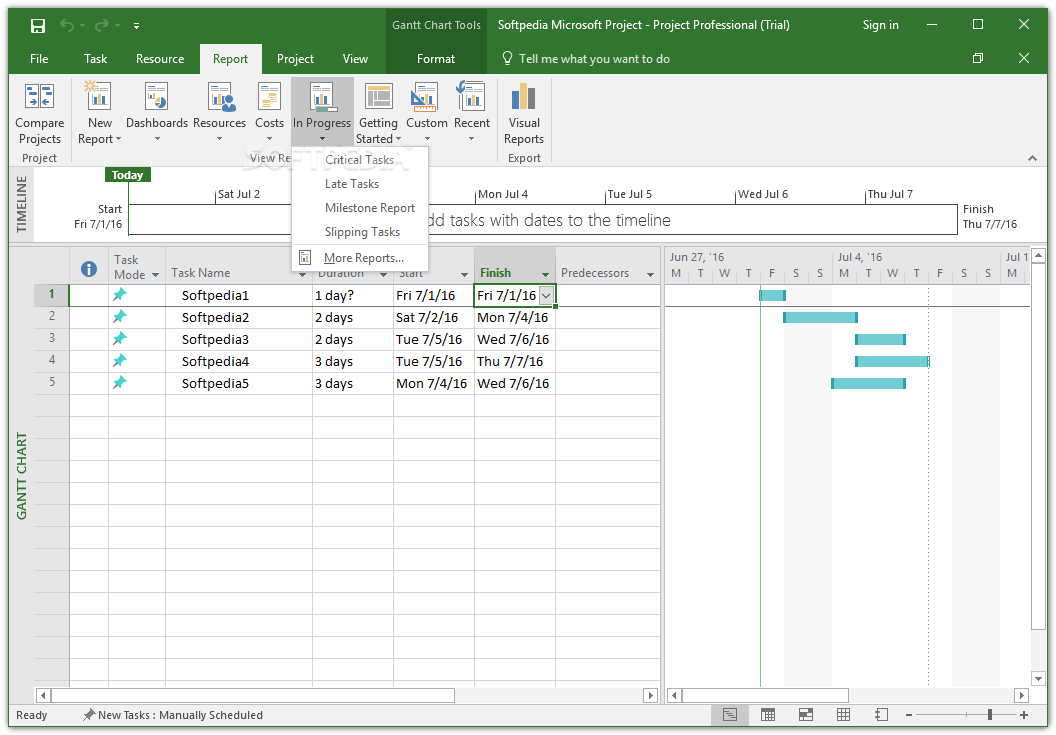Open Duration column filter dropdown
Image resolution: width=1056 pixels, height=735 pixels.
click(383, 275)
